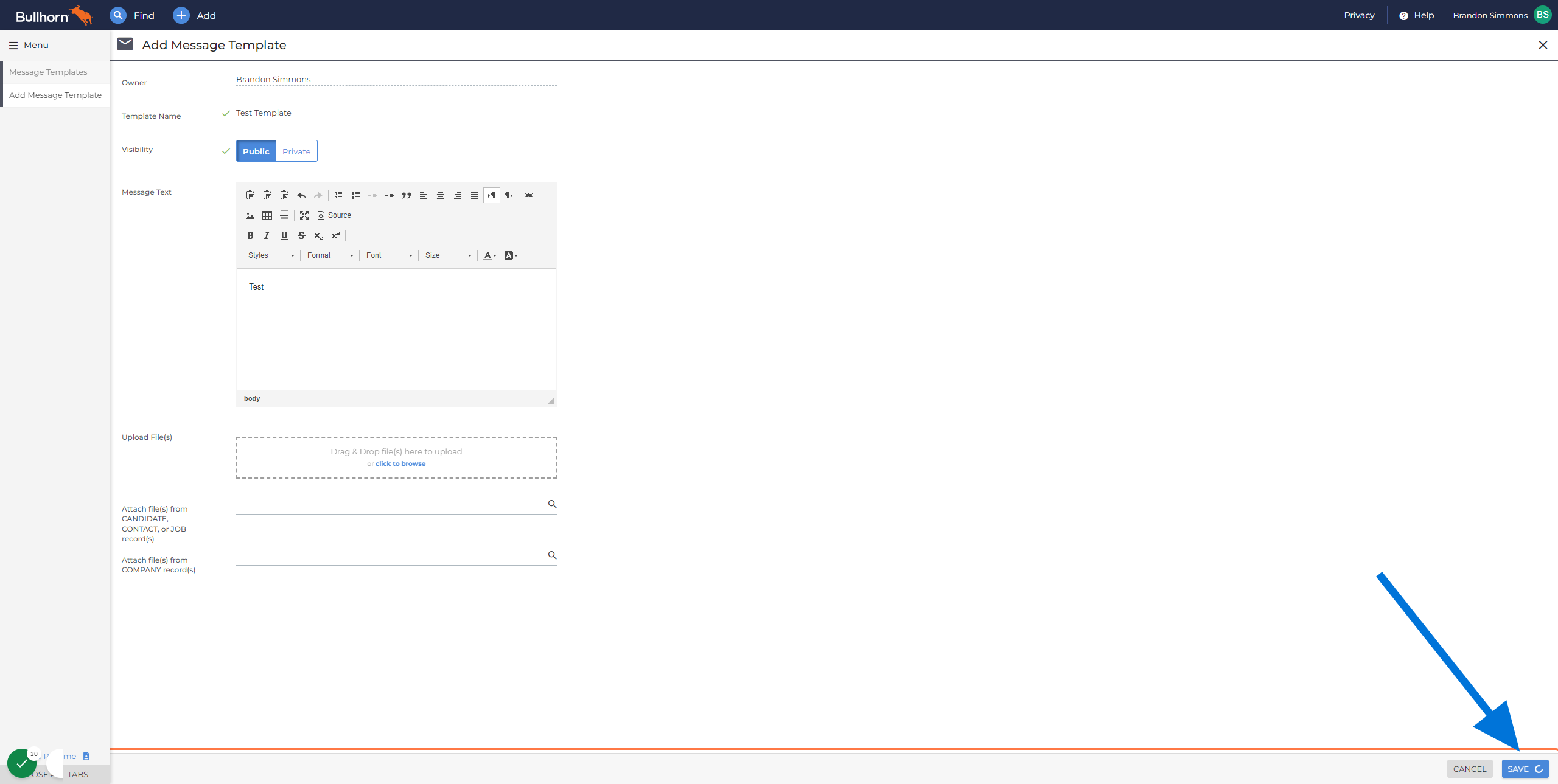Insert a hyperlink via link icon
The image size is (1558, 784).
(529, 195)
